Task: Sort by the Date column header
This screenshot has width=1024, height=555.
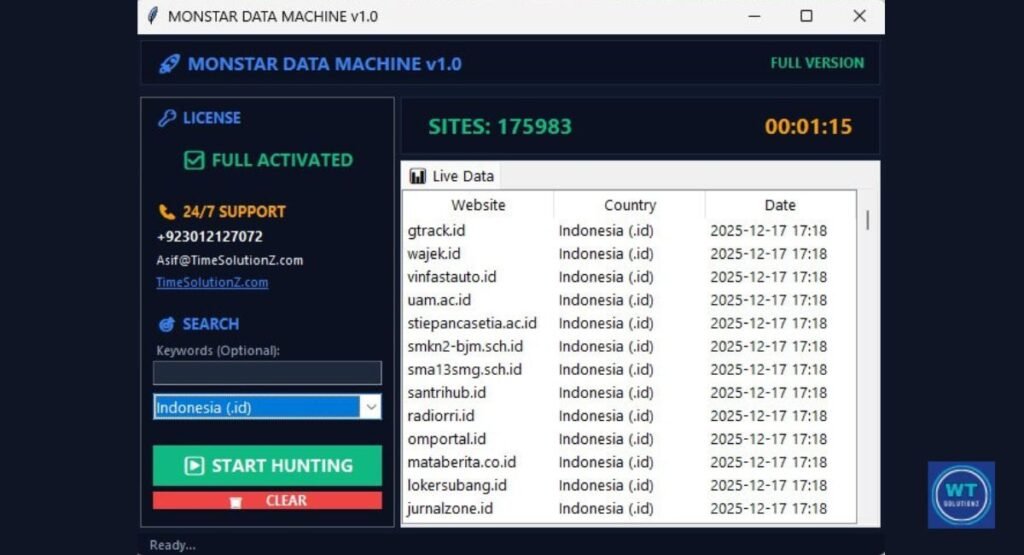Action: tap(780, 205)
